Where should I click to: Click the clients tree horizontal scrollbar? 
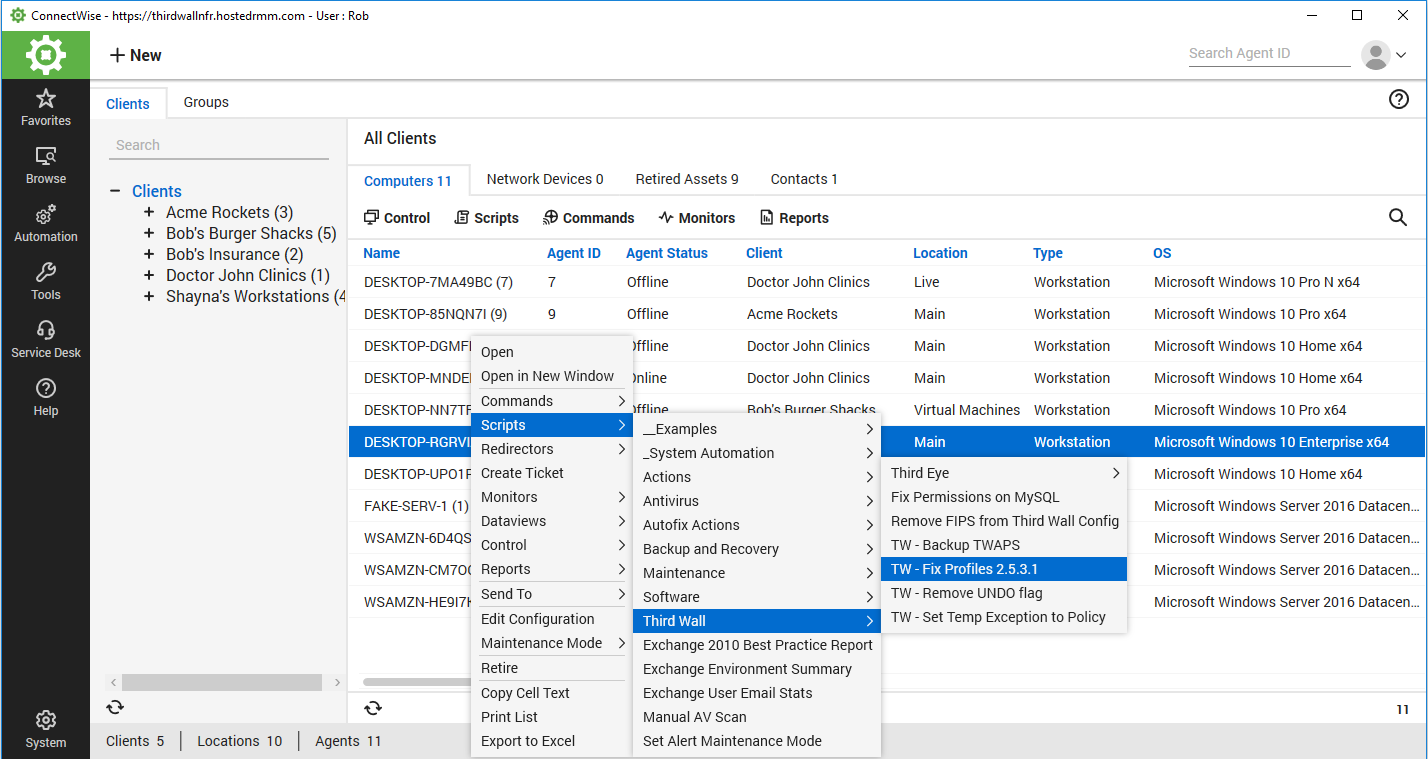point(222,682)
